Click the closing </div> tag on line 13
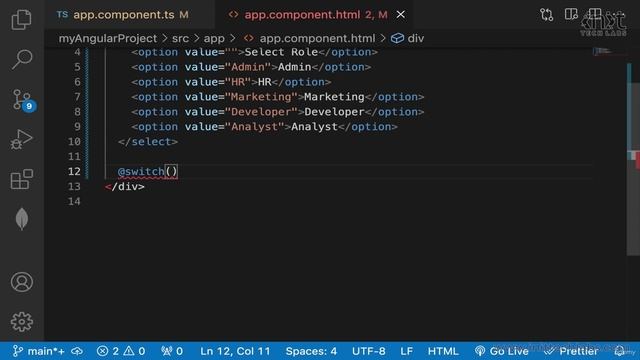640x360 pixels. click(125, 187)
